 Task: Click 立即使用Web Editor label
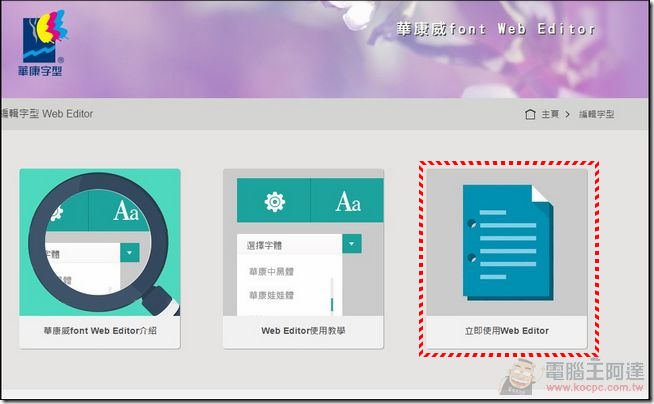pyautogui.click(x=507, y=331)
